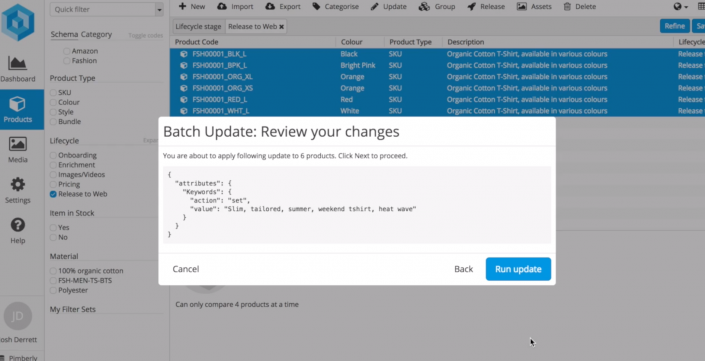This screenshot has height=361, width=705.
Task: Tick the SKU product type checkbox
Action: pyautogui.click(x=53, y=93)
